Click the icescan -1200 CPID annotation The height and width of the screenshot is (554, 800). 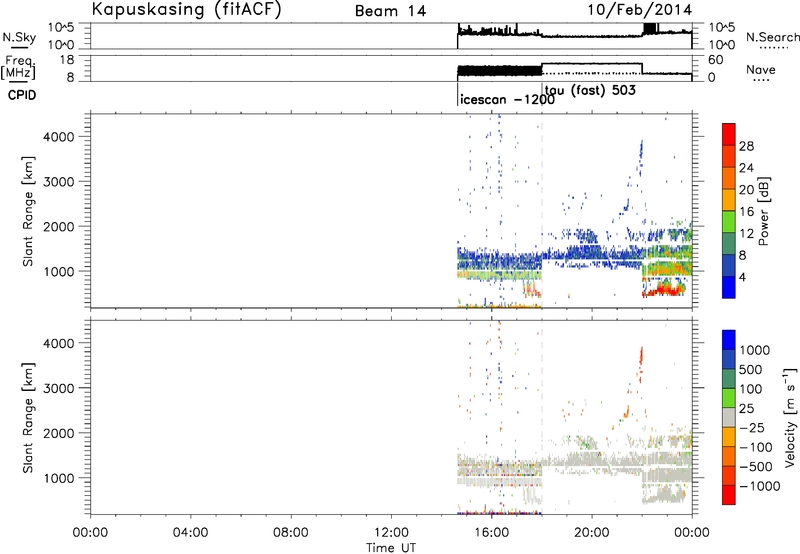click(507, 99)
